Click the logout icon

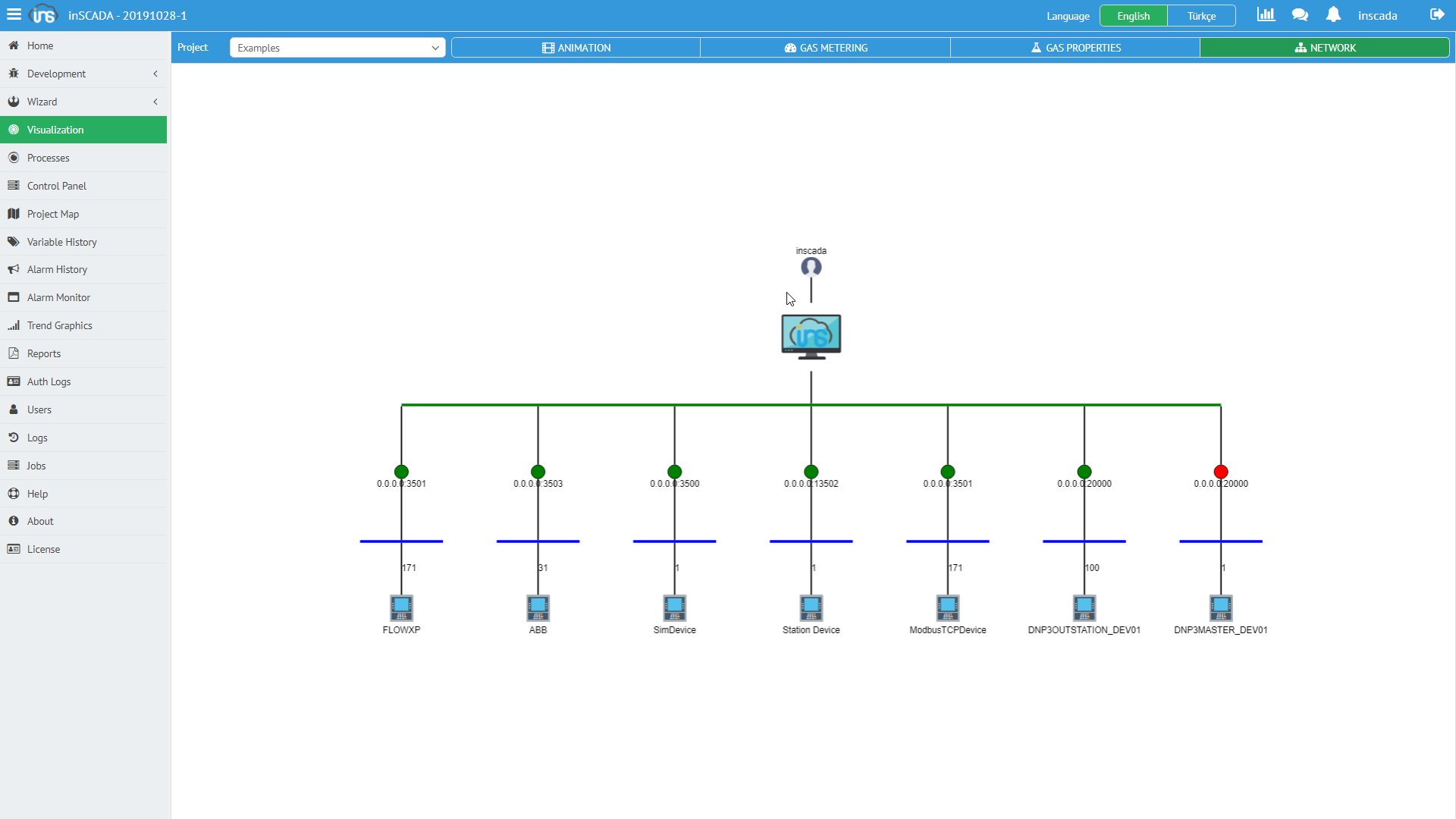1437,14
